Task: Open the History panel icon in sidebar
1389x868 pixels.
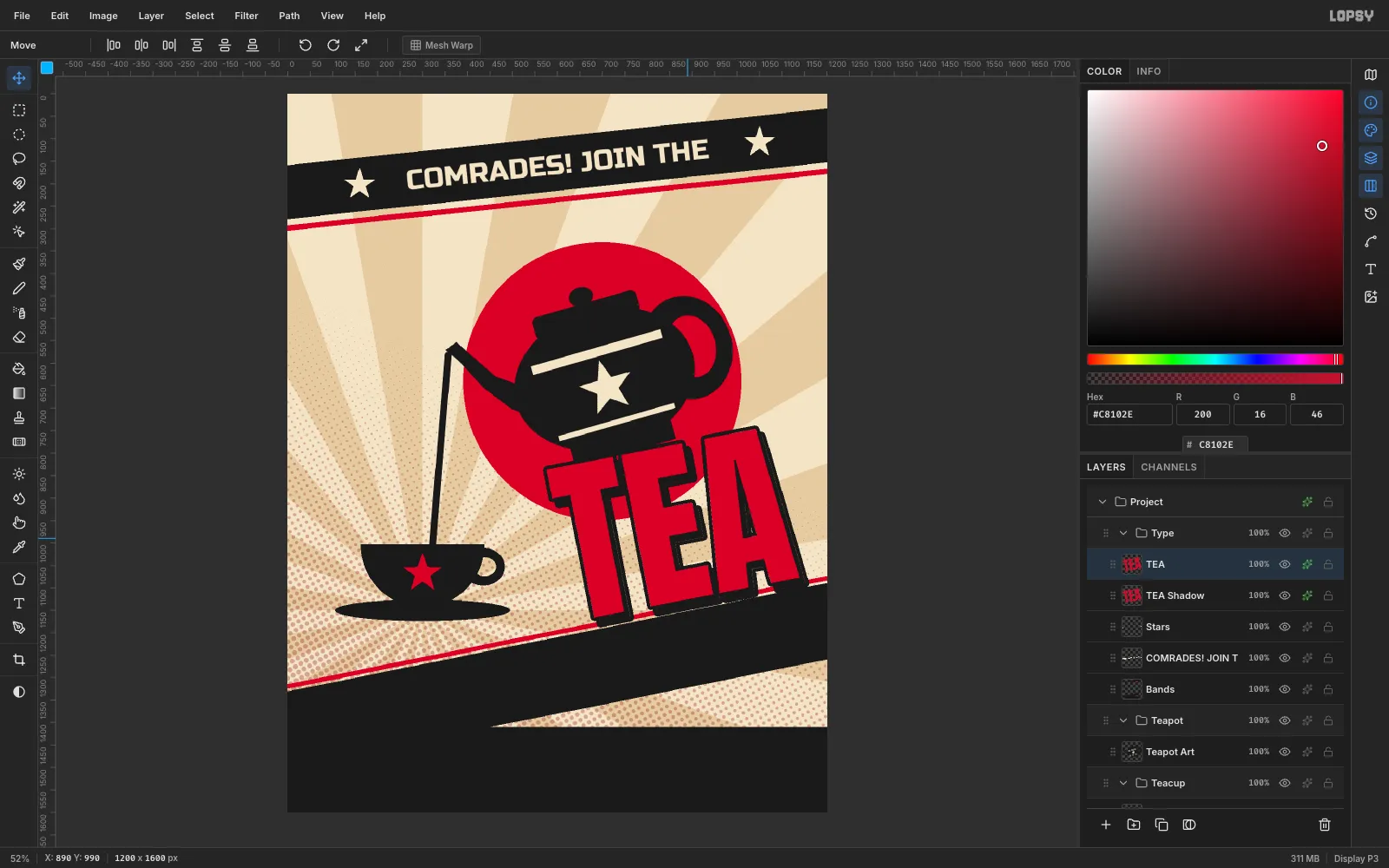Action: pyautogui.click(x=1371, y=214)
